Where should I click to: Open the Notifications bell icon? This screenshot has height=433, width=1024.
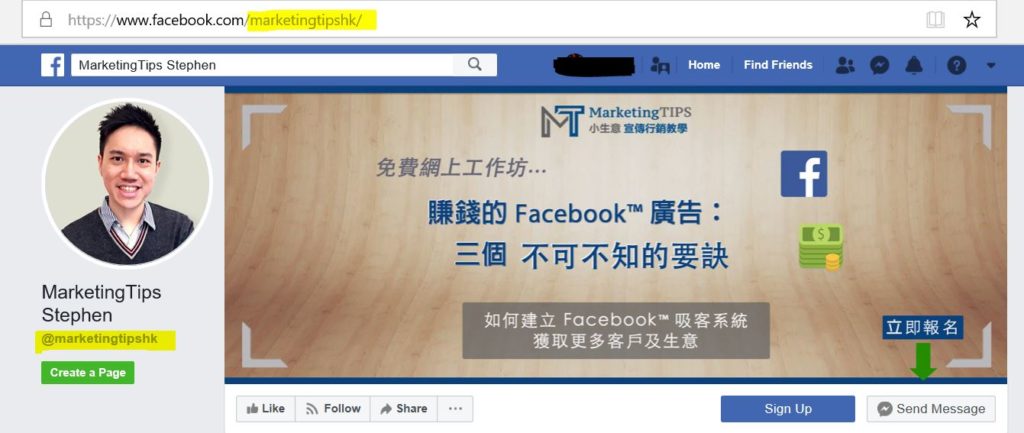coord(914,65)
